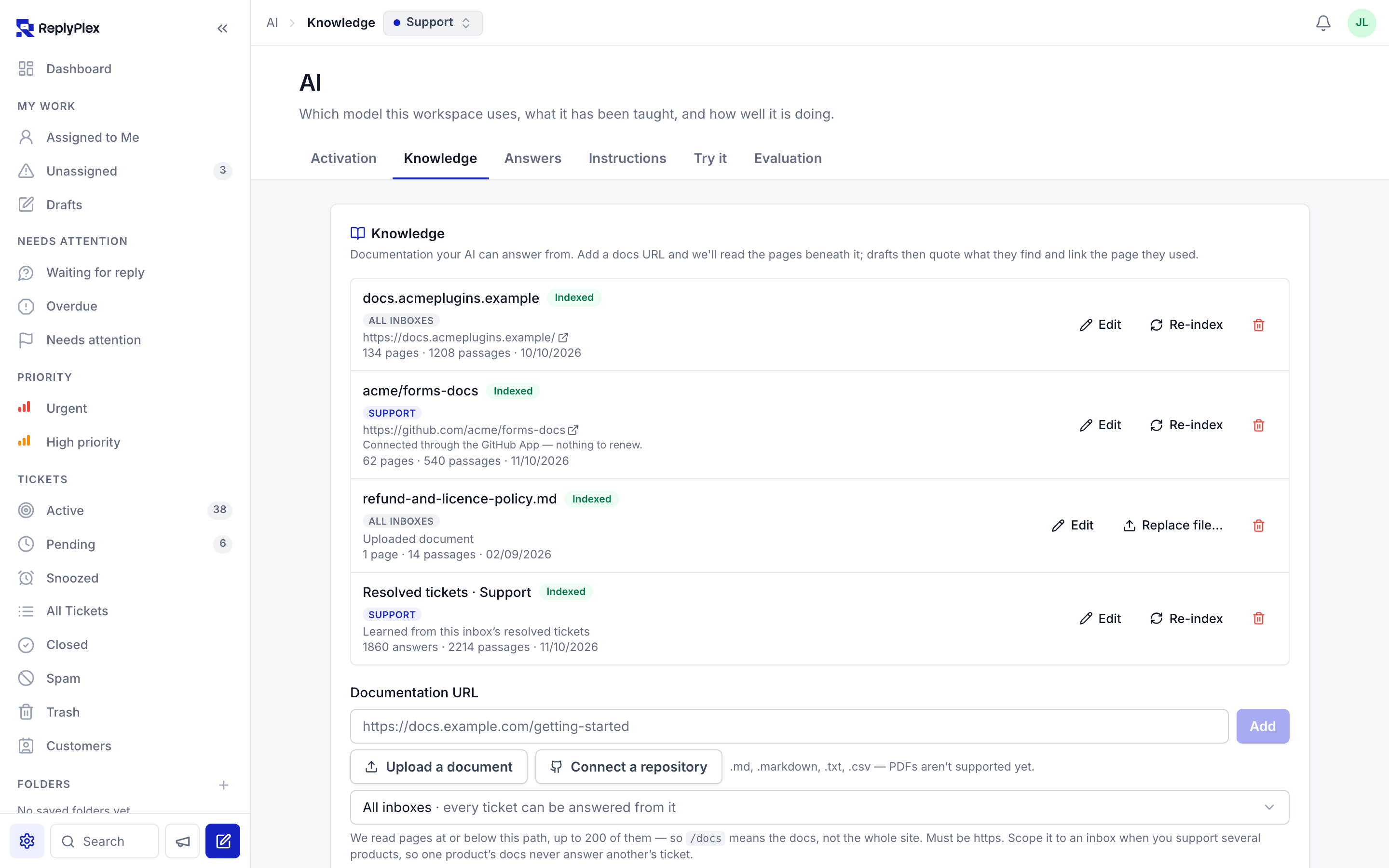Click the Knowledge breadcrumb

coord(341,23)
